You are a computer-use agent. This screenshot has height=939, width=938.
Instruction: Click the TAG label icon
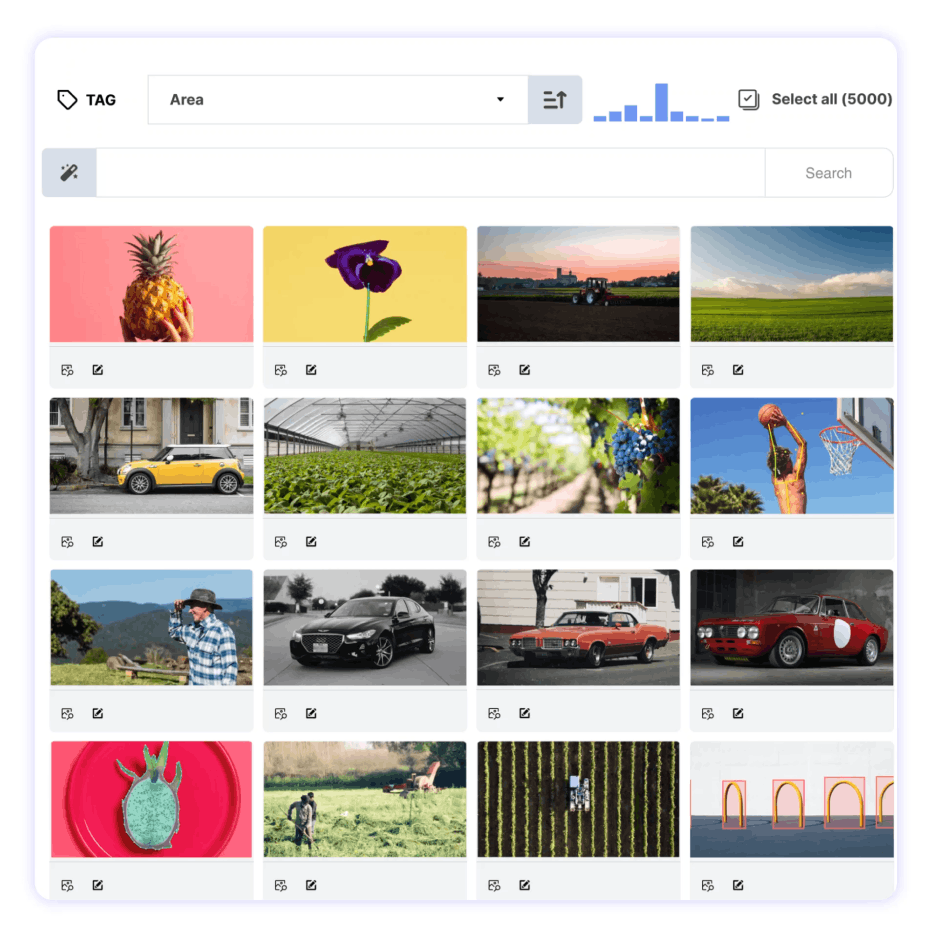[67, 99]
